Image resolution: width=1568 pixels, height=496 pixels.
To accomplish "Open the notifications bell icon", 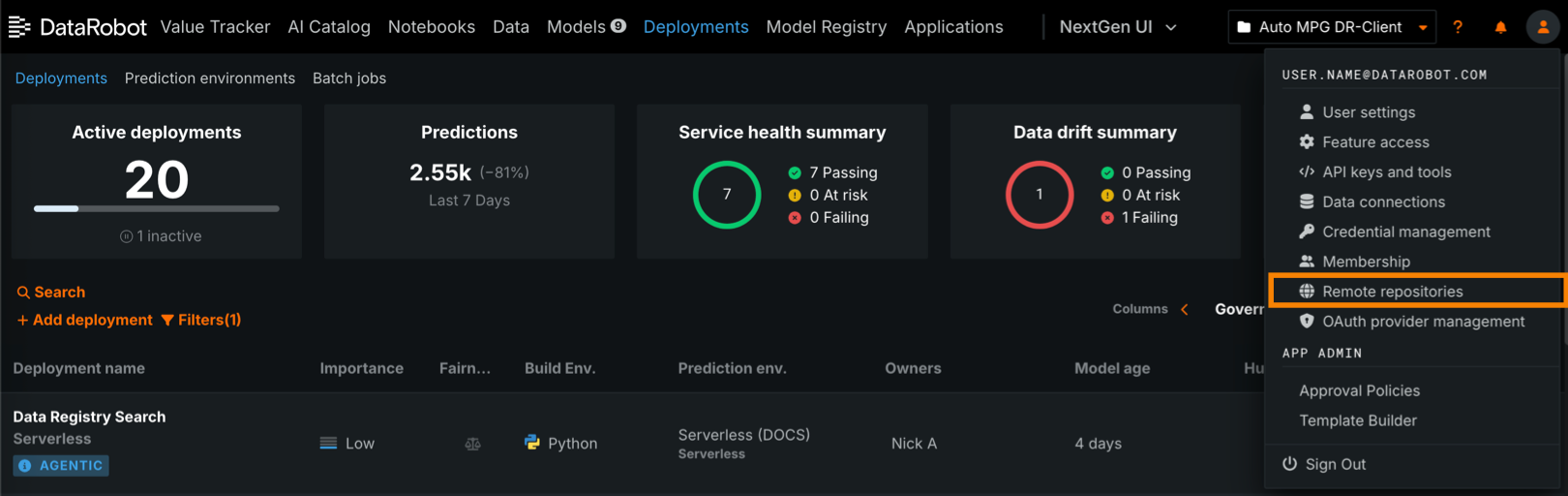I will (1500, 27).
